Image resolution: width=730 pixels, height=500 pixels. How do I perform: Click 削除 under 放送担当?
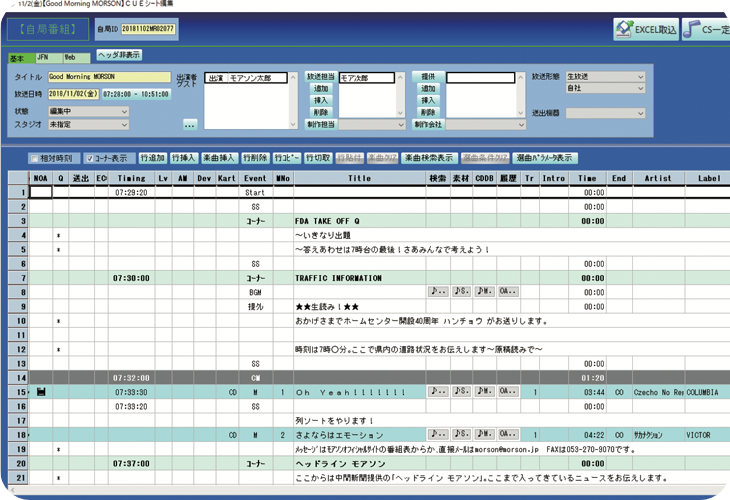[x=321, y=113]
